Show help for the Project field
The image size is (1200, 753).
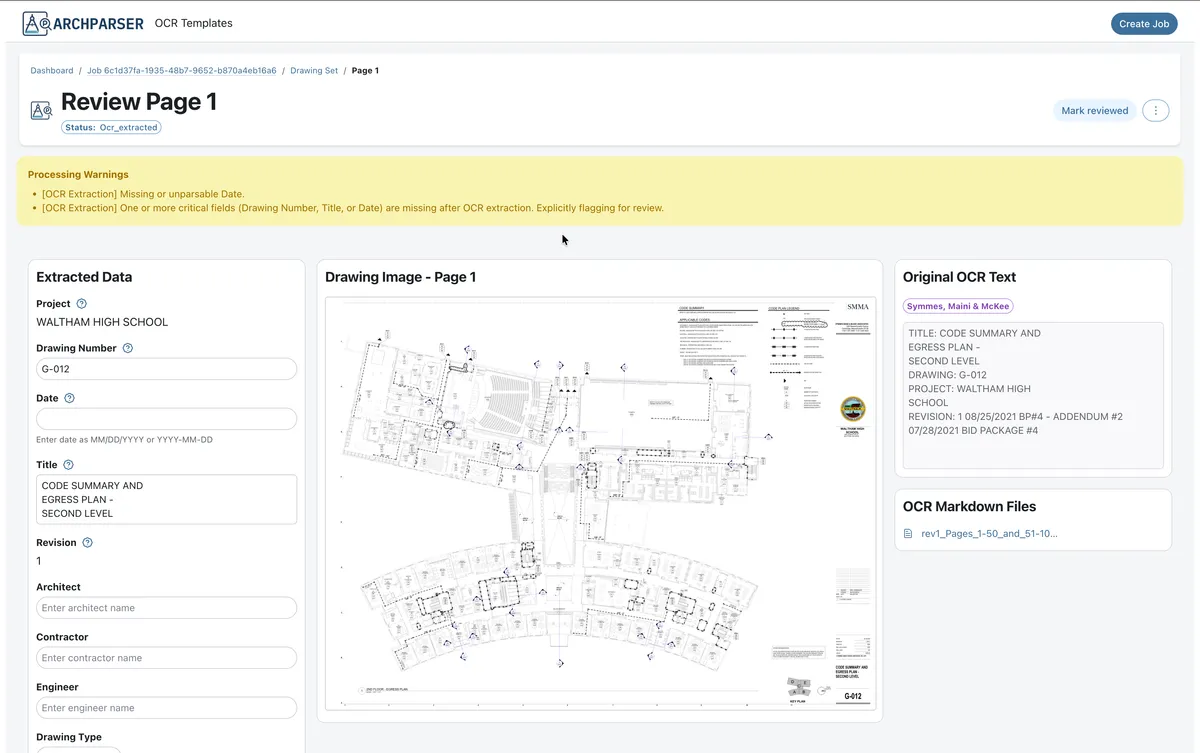(x=82, y=304)
